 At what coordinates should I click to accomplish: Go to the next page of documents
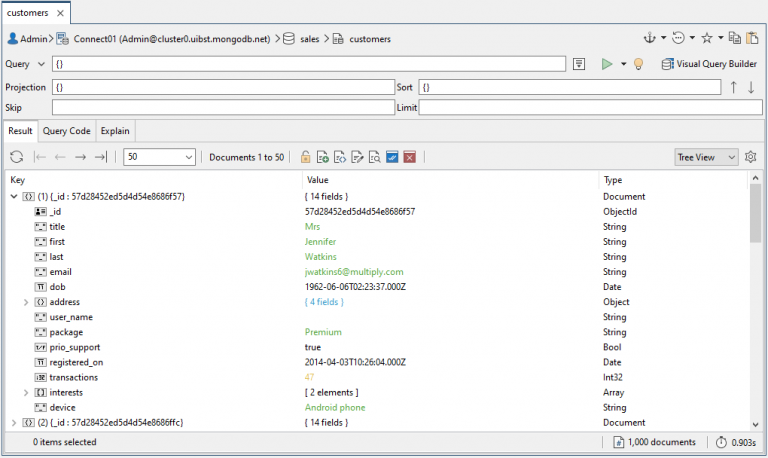[80, 157]
